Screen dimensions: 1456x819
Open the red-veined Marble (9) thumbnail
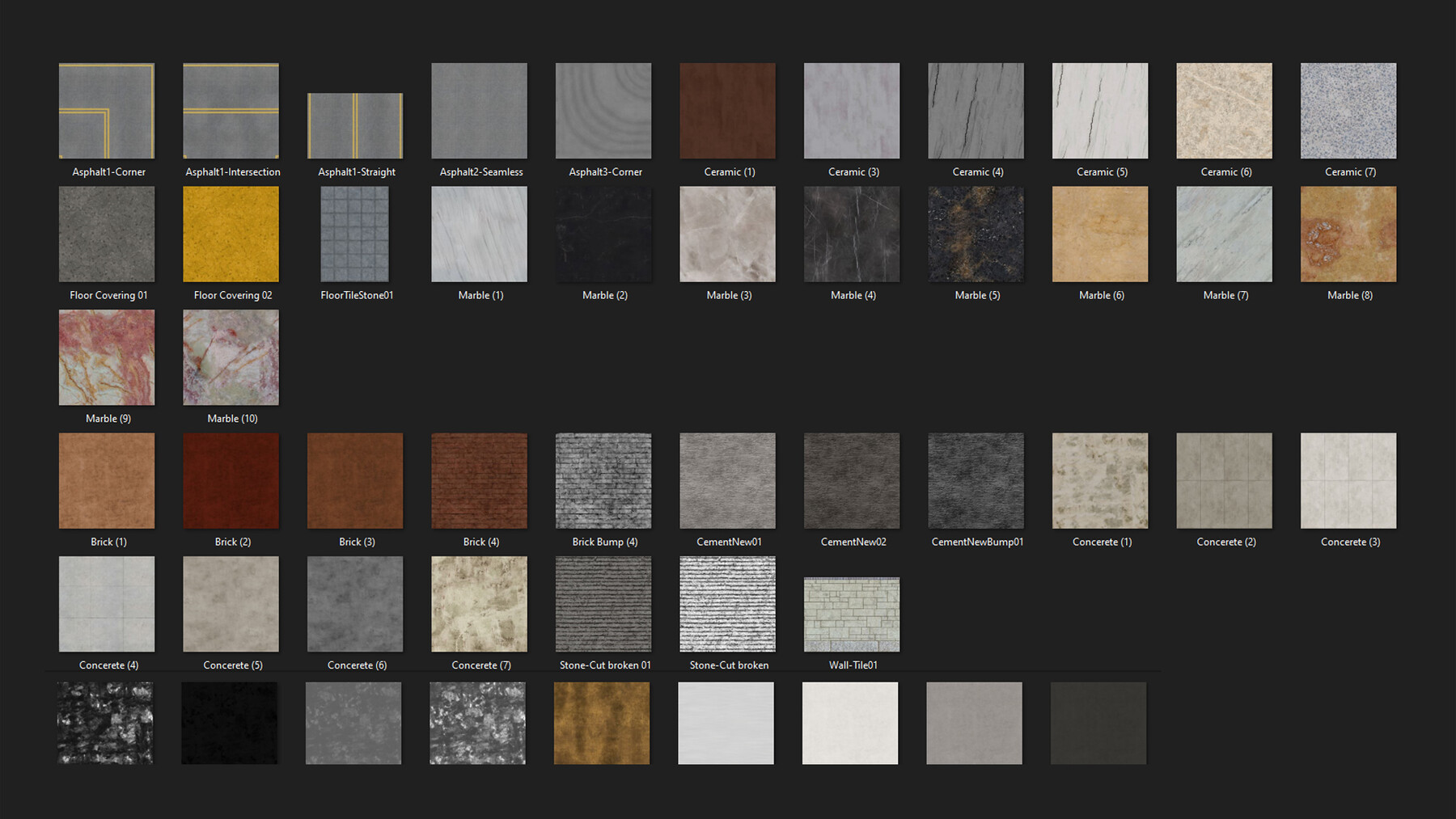[107, 357]
